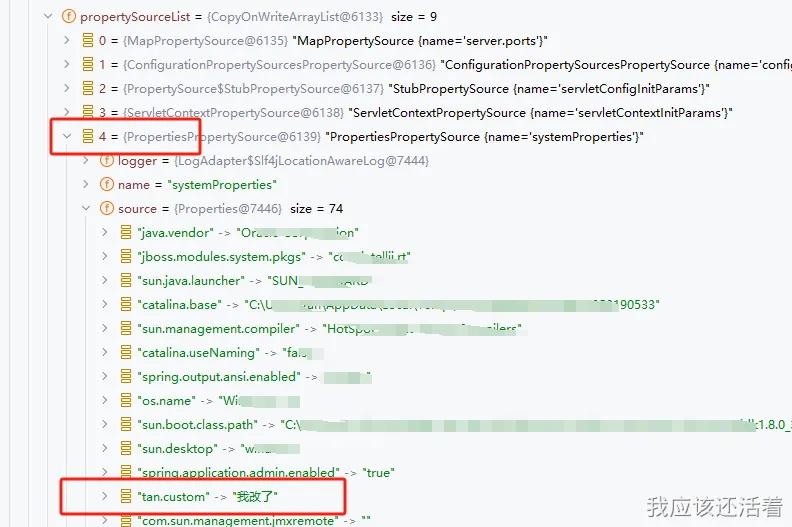792x527 pixels.
Task: Expand the logger field
Action: pos(87,161)
